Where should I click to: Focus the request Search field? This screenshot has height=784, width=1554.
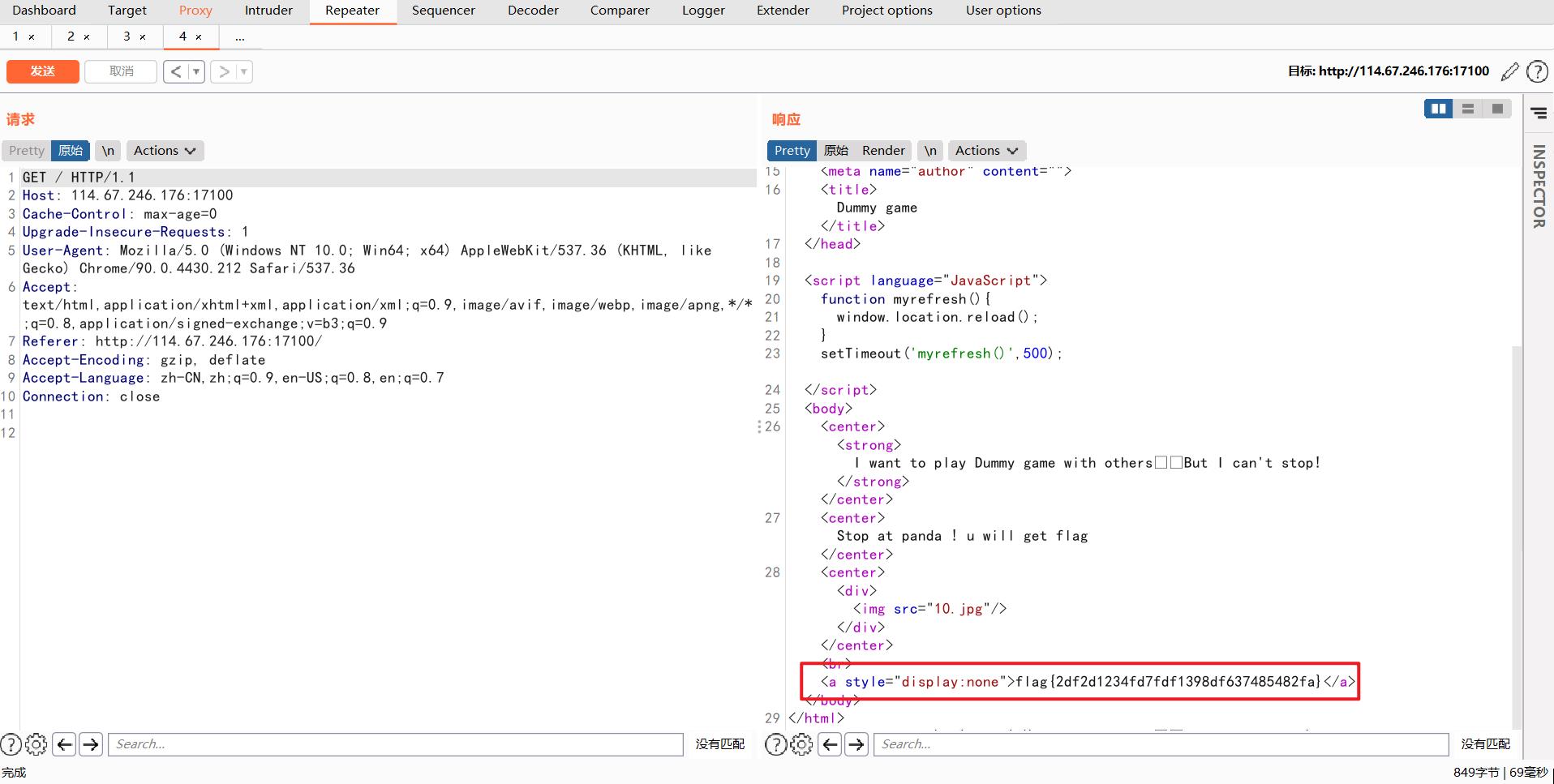tap(396, 744)
